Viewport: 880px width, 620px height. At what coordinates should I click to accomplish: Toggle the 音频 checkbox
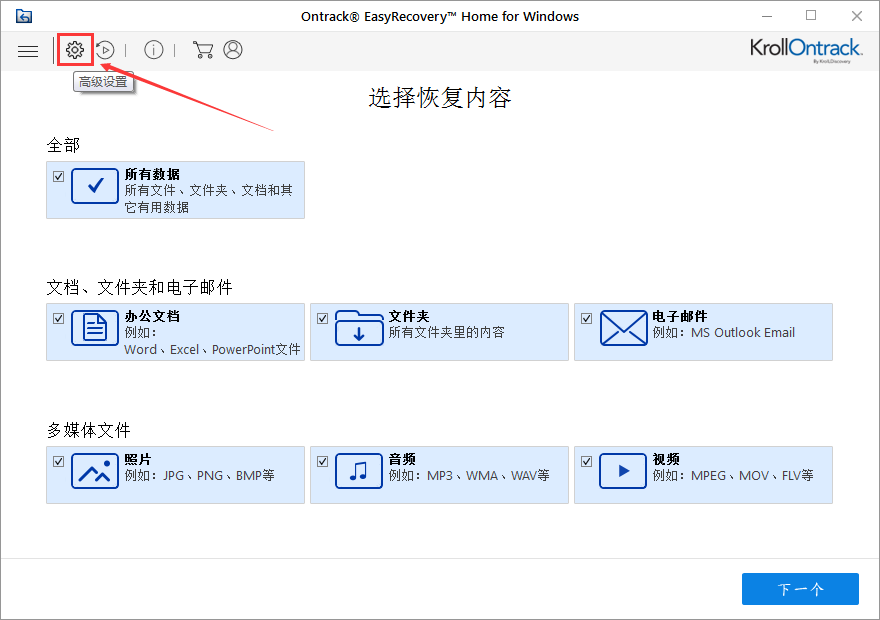click(321, 460)
